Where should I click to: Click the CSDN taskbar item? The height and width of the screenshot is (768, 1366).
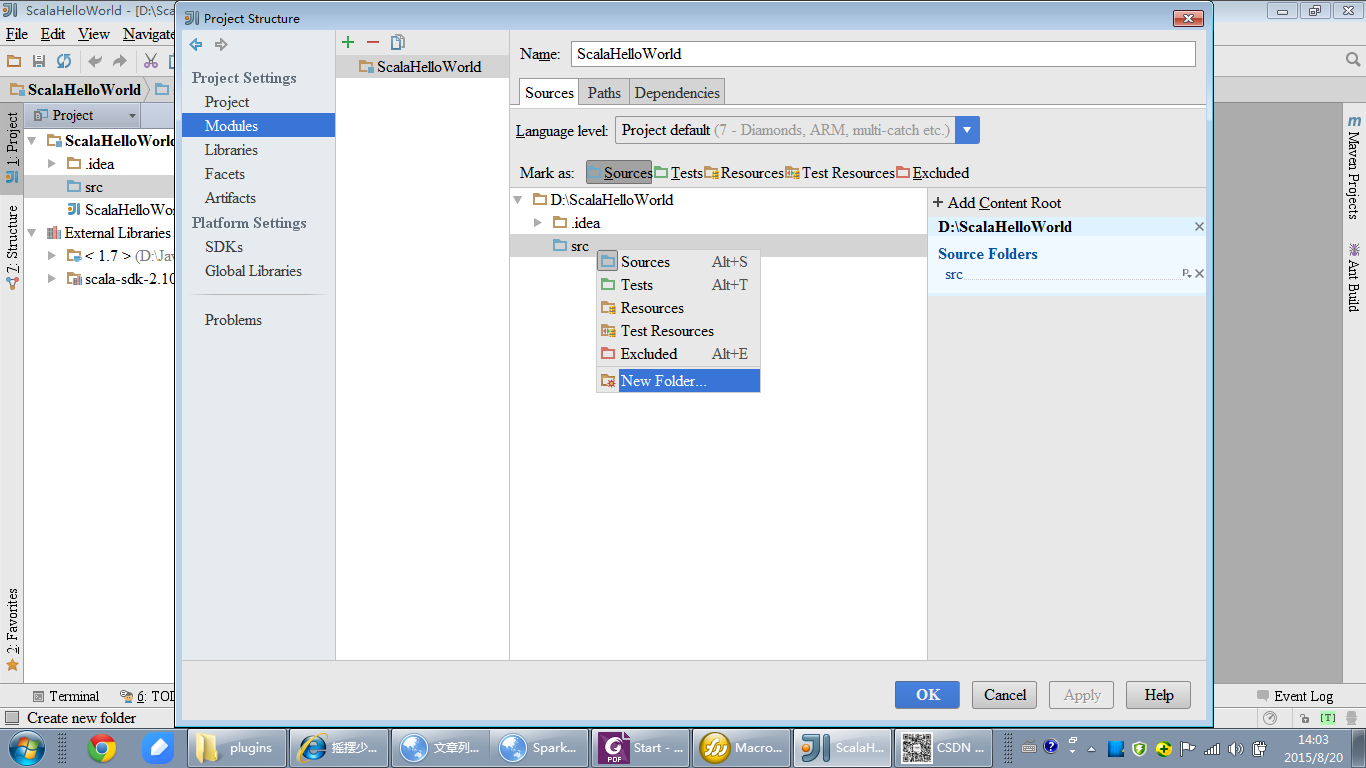(943, 747)
